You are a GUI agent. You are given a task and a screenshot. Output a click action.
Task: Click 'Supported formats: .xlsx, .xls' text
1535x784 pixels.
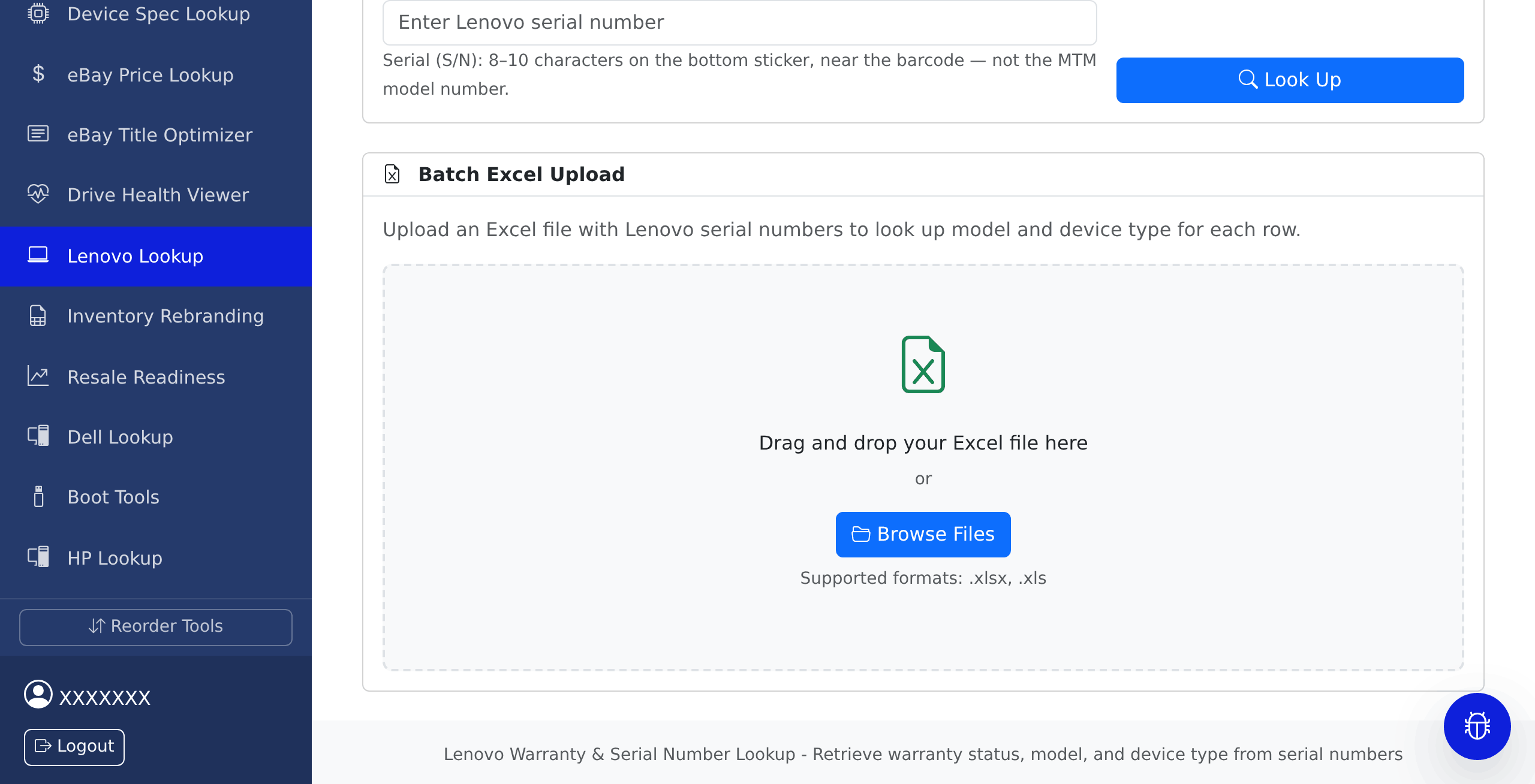923,578
